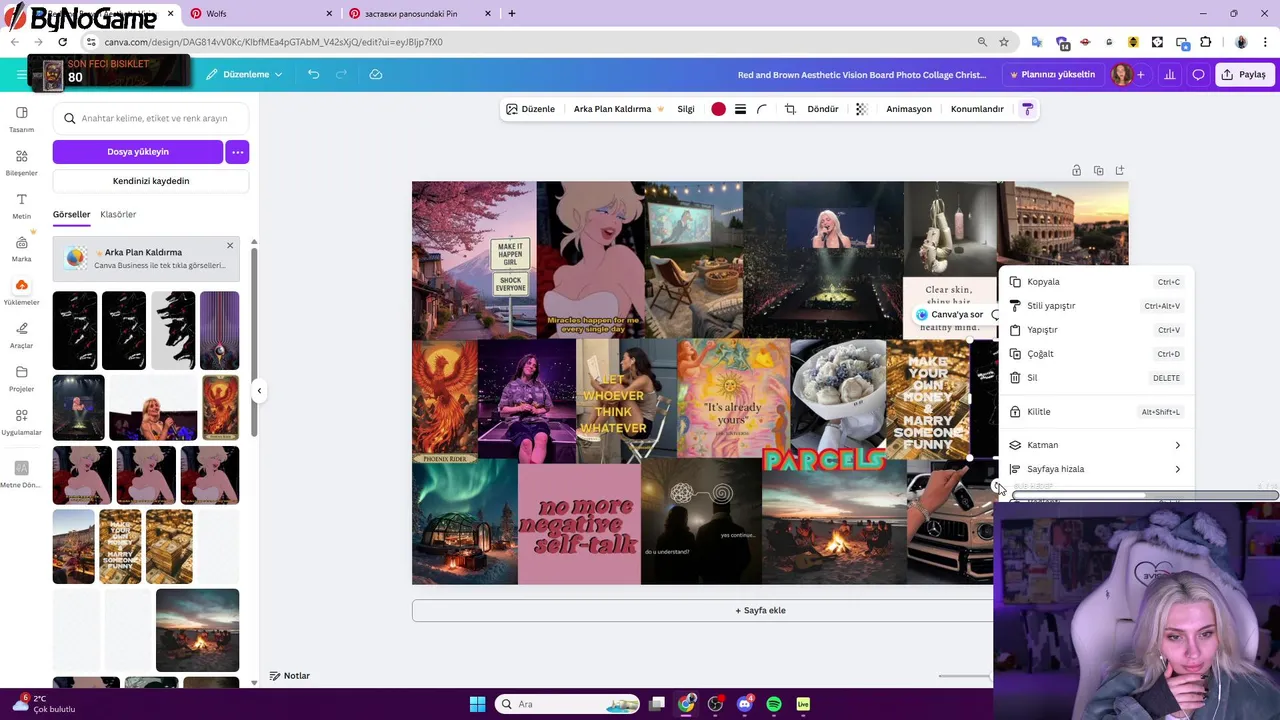Open the Metin text panel
This screenshot has height=720, width=1280.
click(x=21, y=206)
